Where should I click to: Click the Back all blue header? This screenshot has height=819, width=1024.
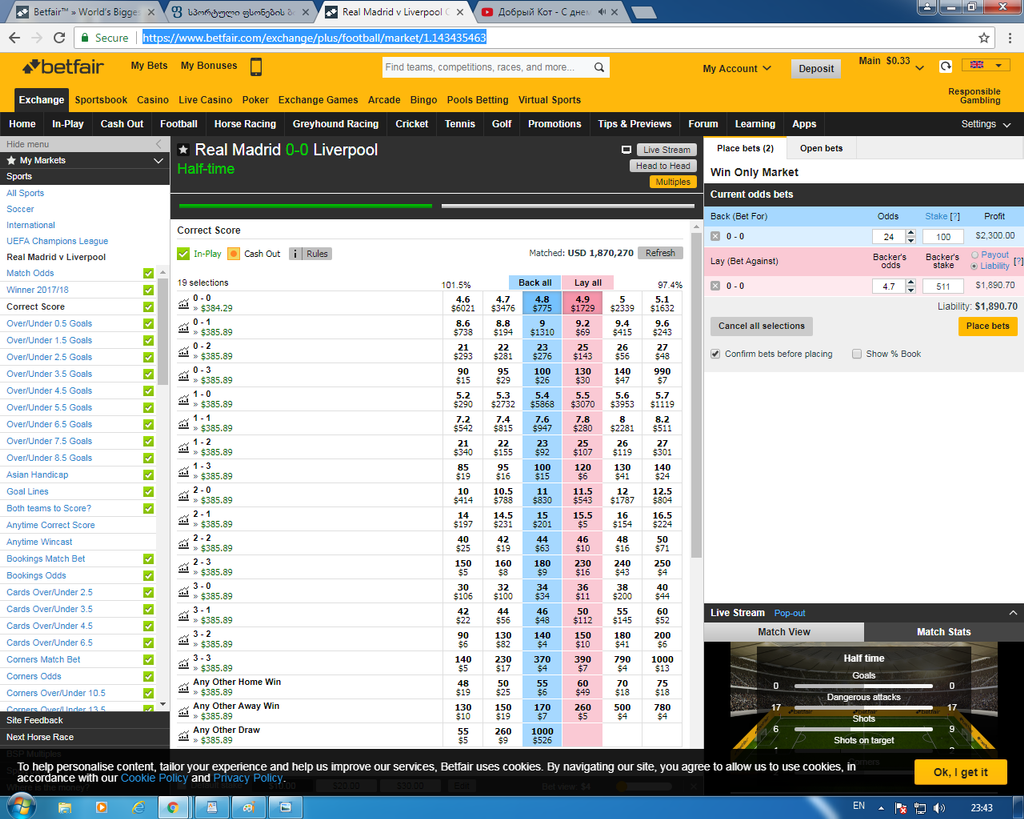click(x=535, y=282)
